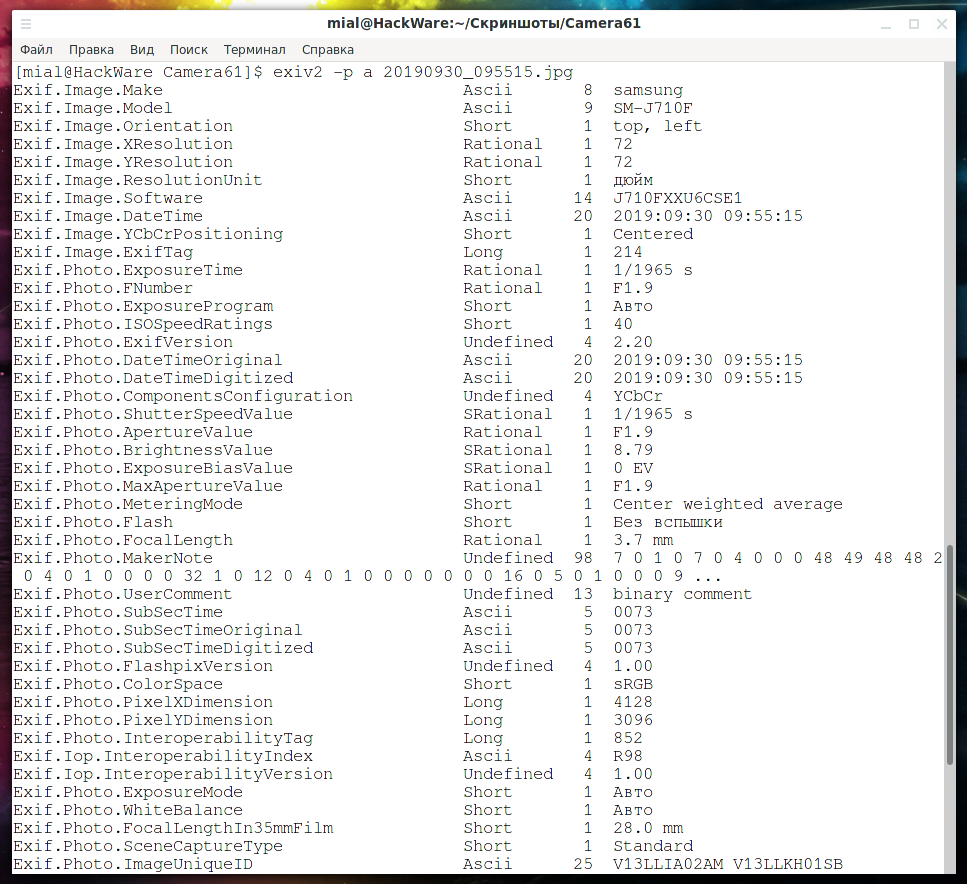The height and width of the screenshot is (884, 967).
Task: Click the Exif.Photo.FocalLength tag name
Action: [122, 540]
